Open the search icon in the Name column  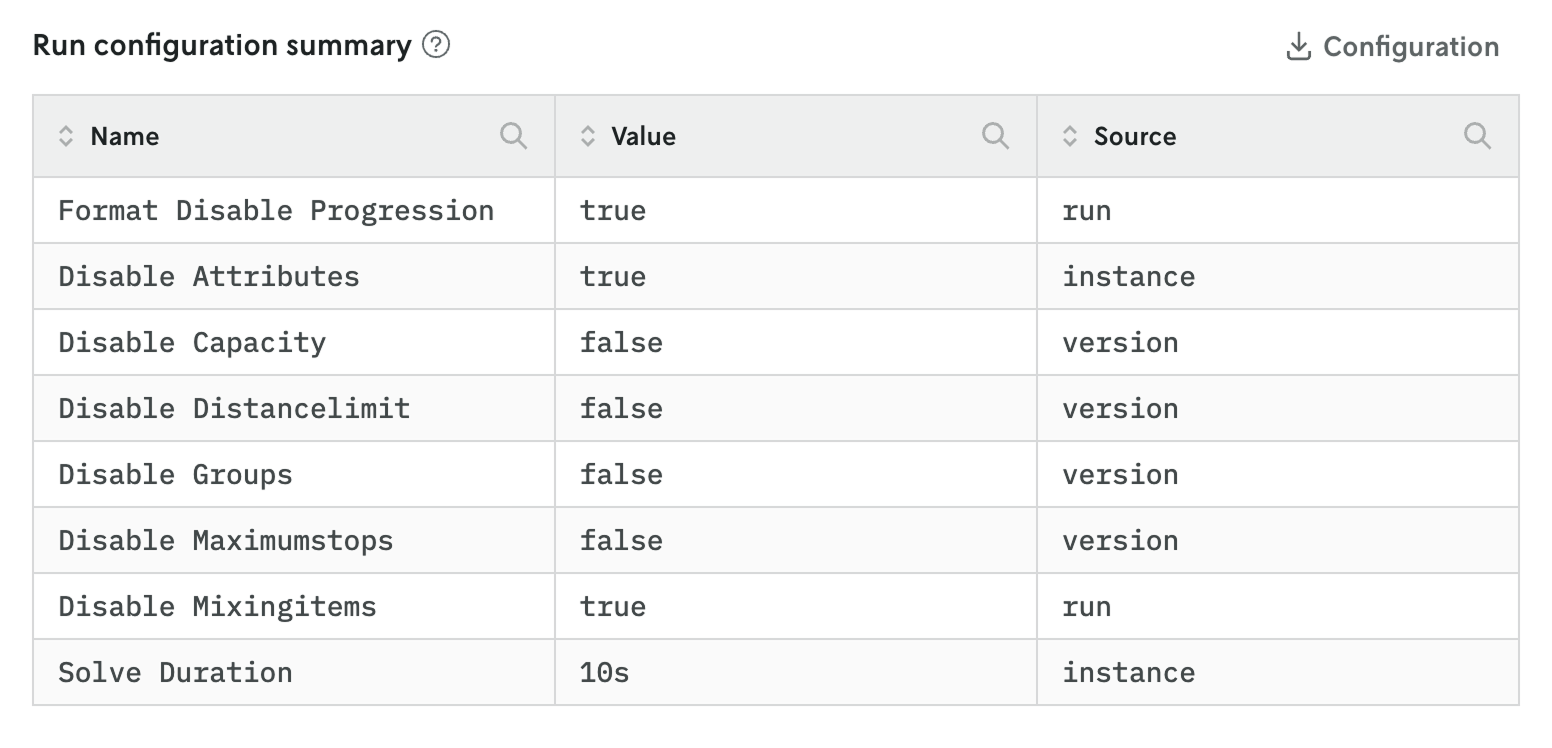pos(513,136)
